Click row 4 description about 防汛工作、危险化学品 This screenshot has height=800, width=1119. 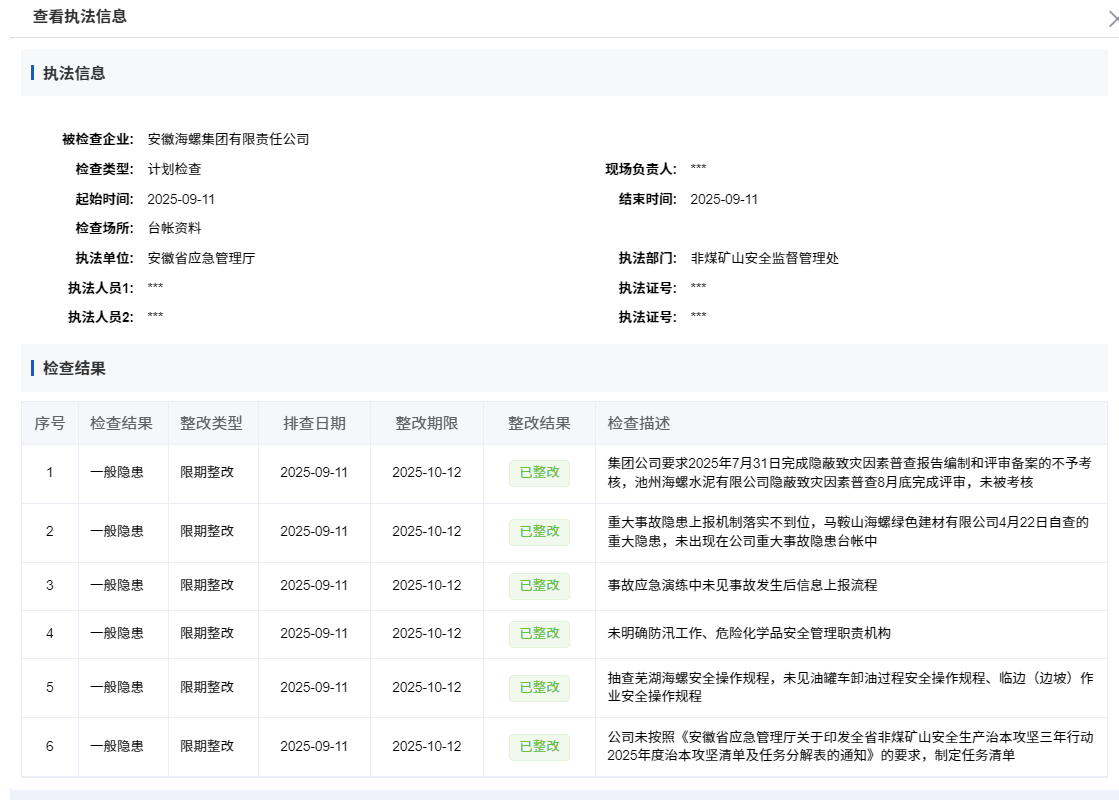click(x=749, y=633)
